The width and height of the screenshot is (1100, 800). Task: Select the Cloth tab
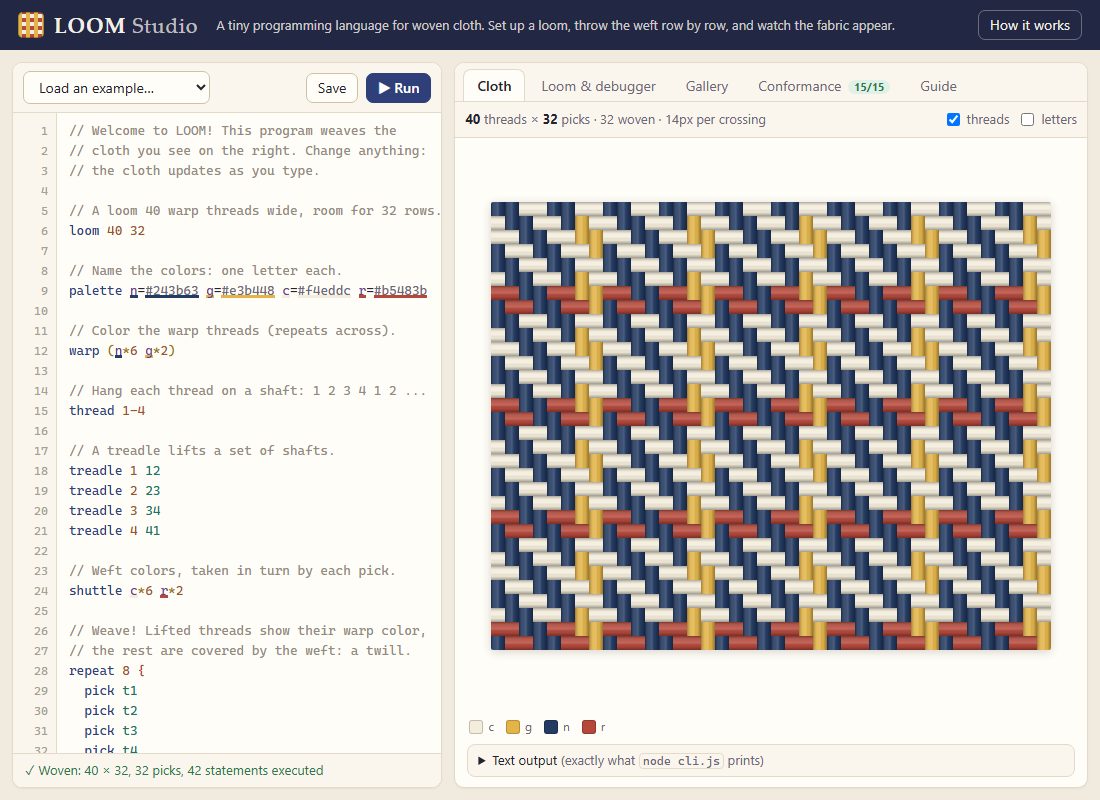[x=494, y=86]
